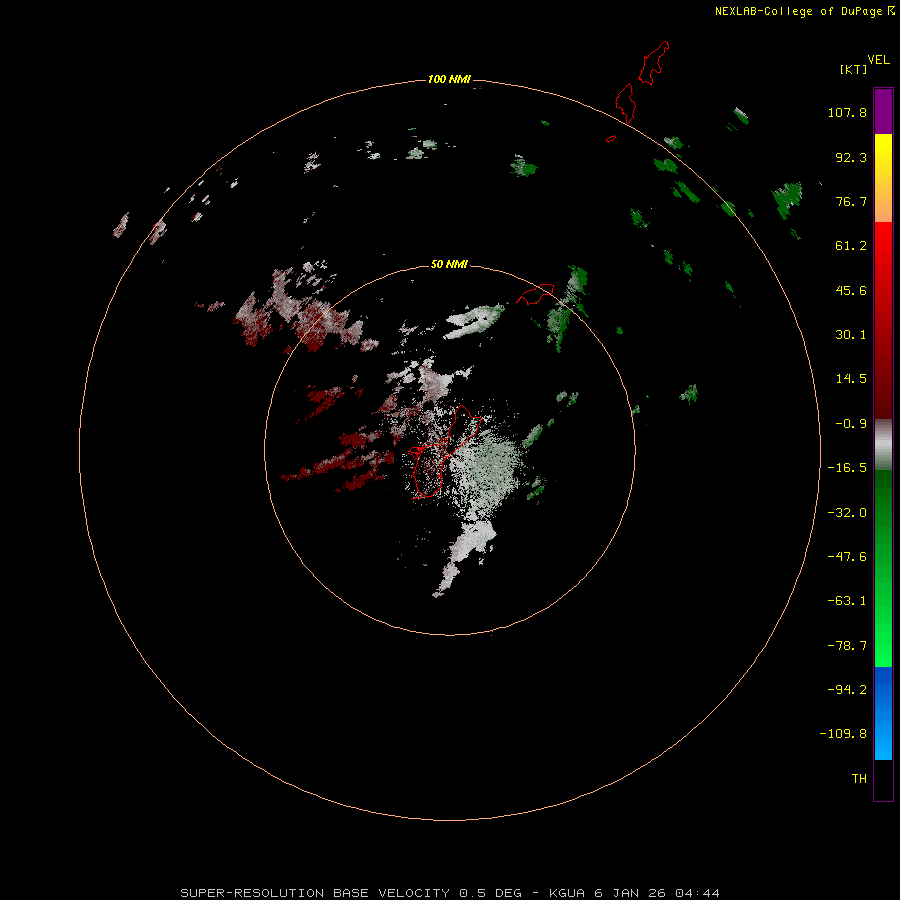Click the northernmost red island outline beyond the 100 NMI ring
This screenshot has width=900, height=900.
[654, 63]
